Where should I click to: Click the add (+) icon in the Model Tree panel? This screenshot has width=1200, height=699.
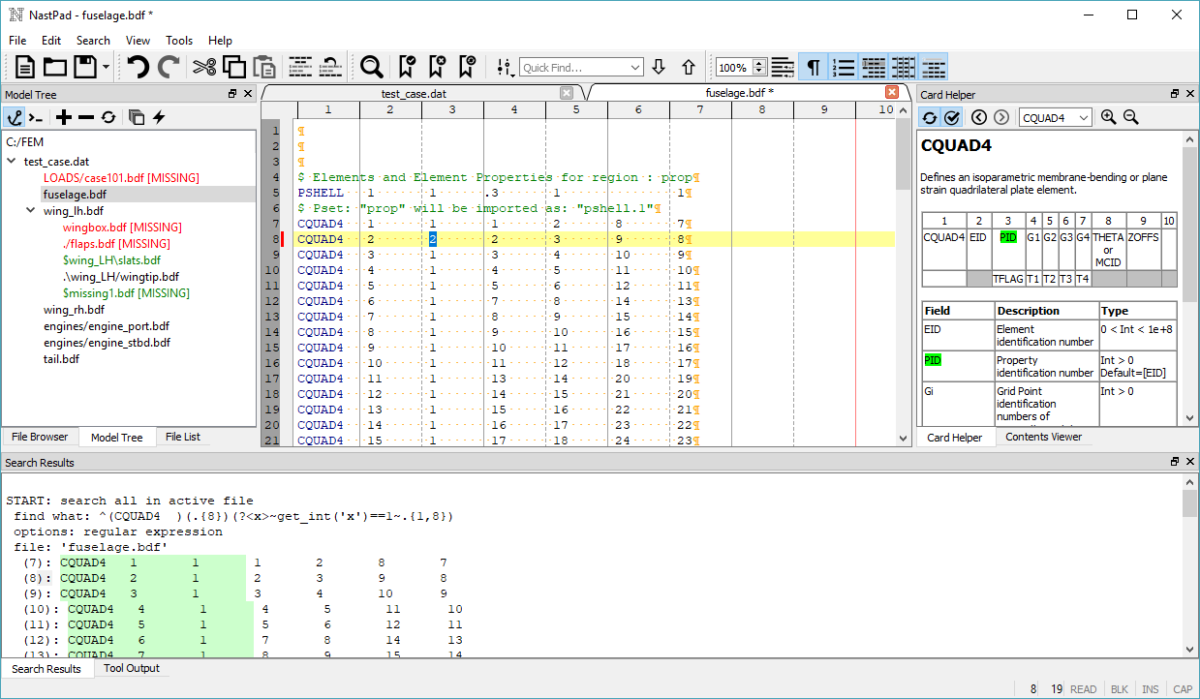(63, 117)
